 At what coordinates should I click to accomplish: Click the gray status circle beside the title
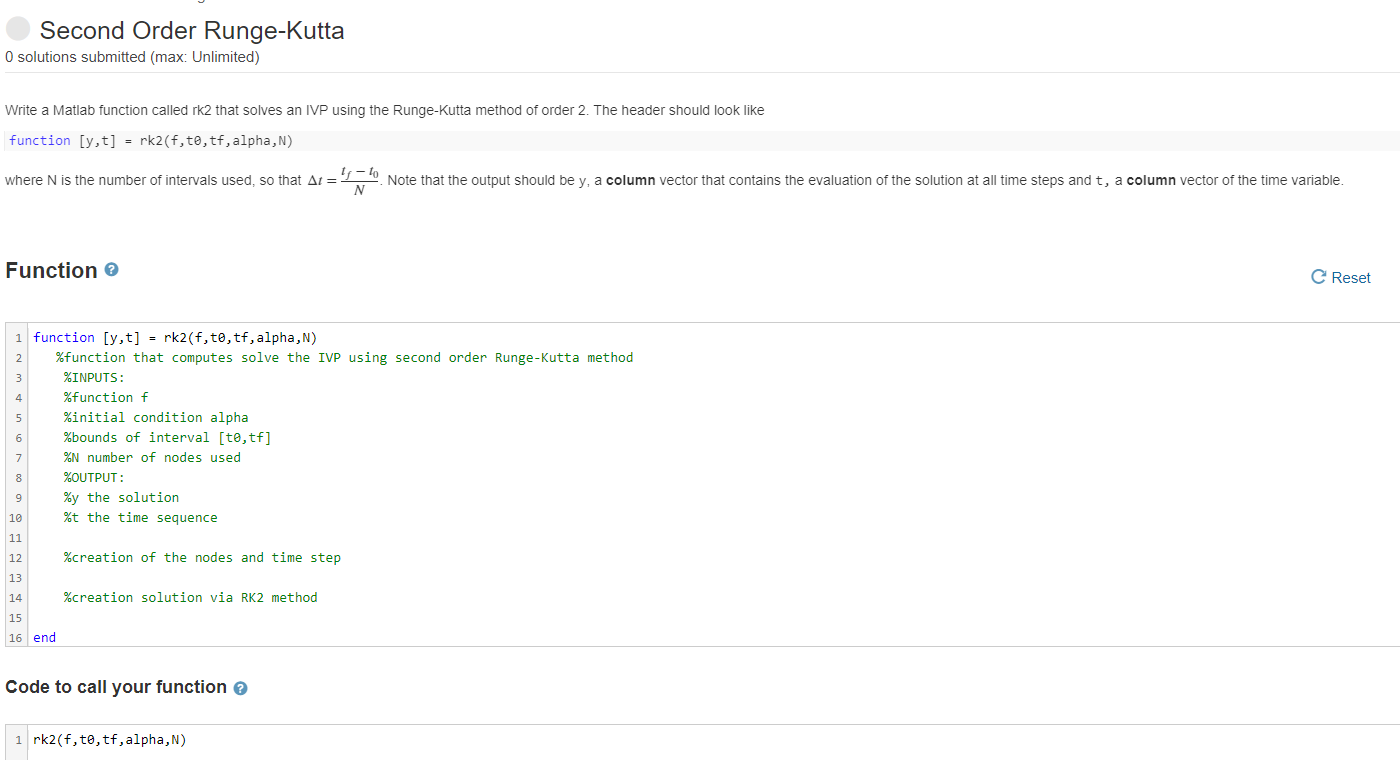[18, 30]
